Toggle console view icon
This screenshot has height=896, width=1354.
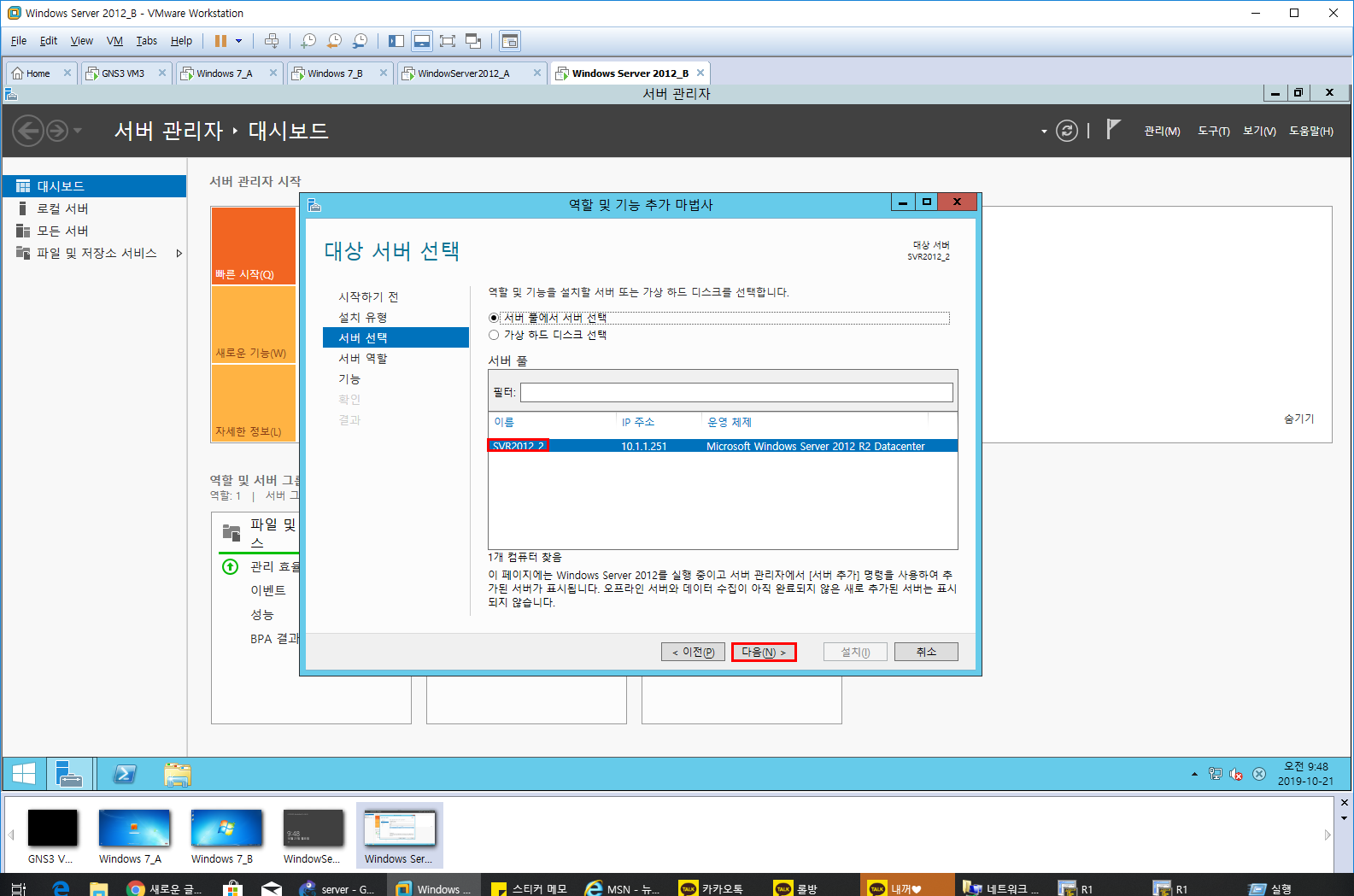[x=510, y=41]
